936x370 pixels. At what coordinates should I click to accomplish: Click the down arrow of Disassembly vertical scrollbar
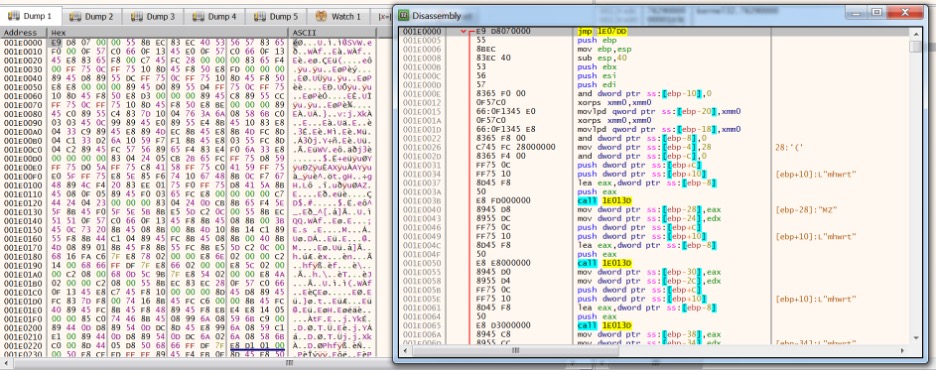916,338
